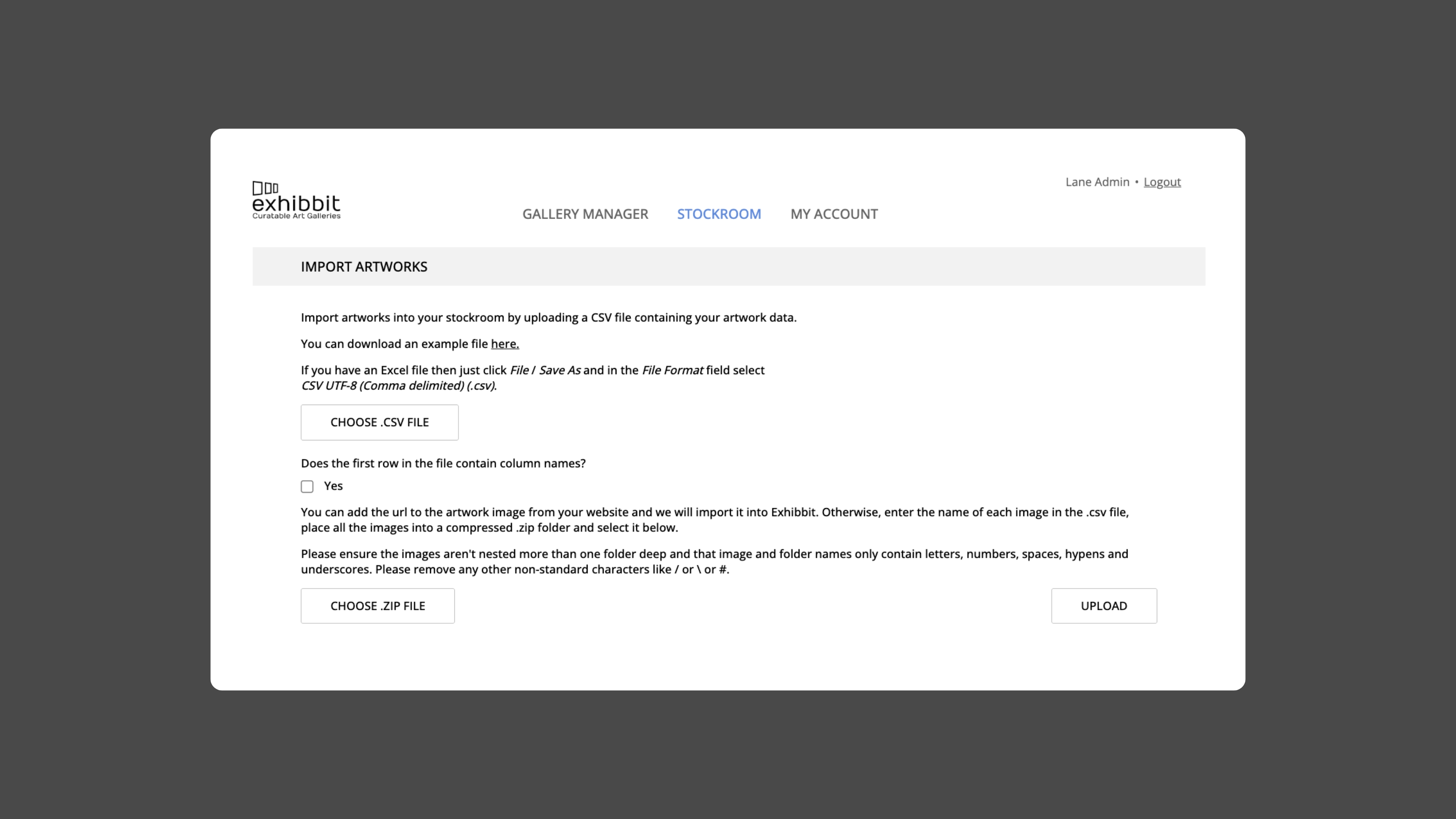Click the Lane Admin user name
The height and width of the screenshot is (819, 1456).
pyautogui.click(x=1097, y=182)
